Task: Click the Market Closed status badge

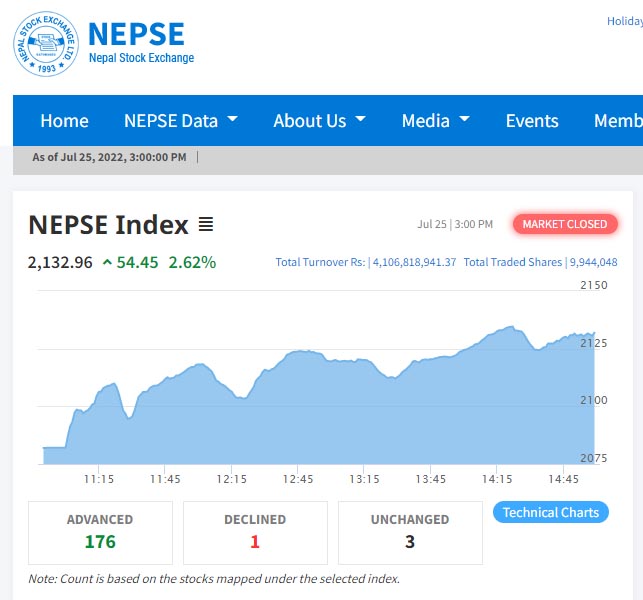Action: pyautogui.click(x=565, y=224)
